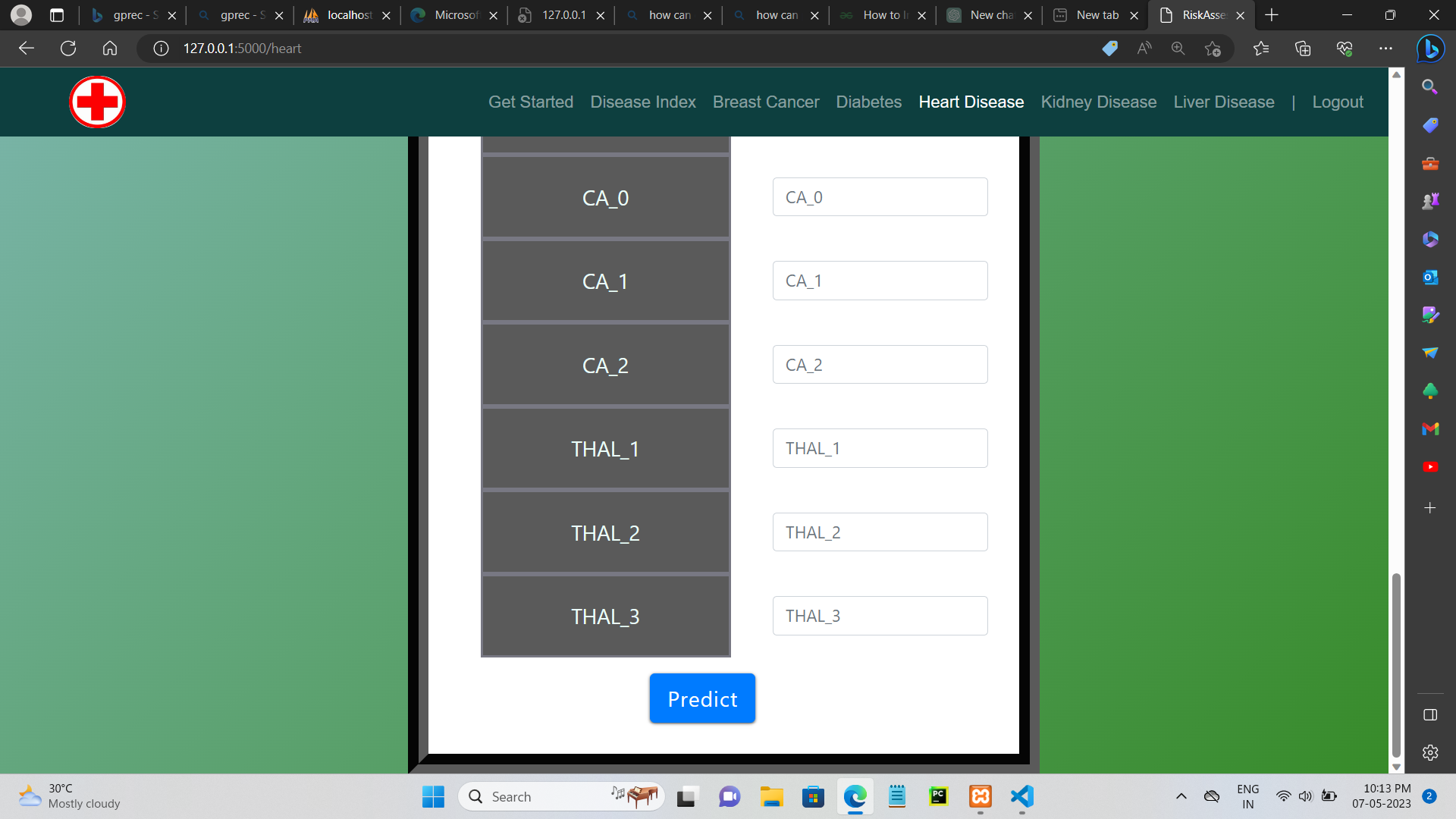Open Settings and more menu
Screen dimensions: 1456x819
pos(1385,49)
